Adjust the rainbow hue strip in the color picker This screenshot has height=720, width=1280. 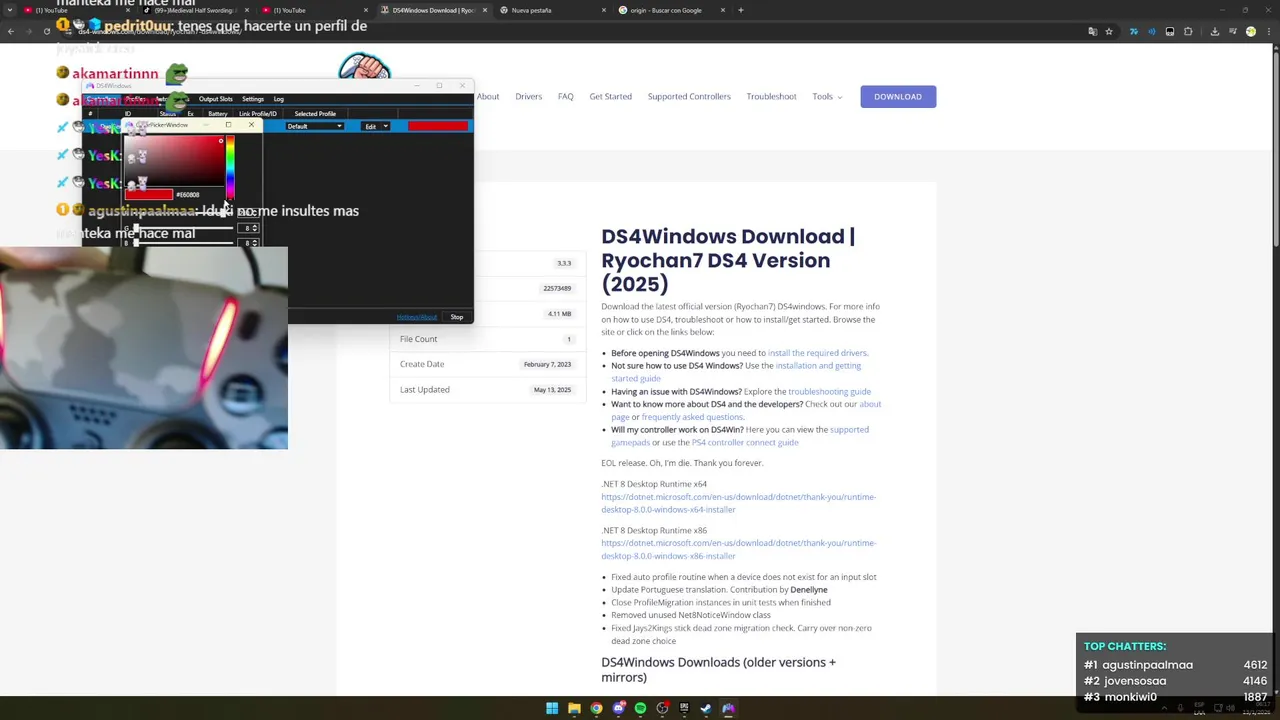(x=230, y=167)
